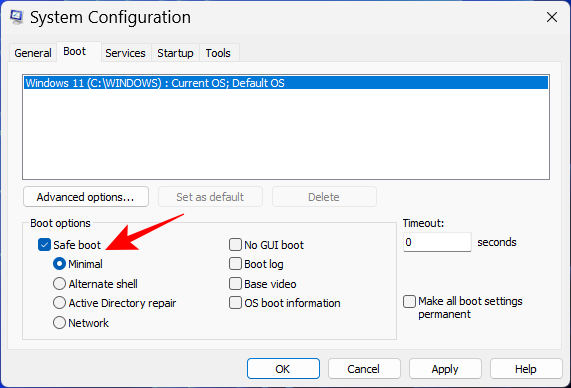
Task: Uncheck the Safe boot checkbox
Action: point(44,245)
